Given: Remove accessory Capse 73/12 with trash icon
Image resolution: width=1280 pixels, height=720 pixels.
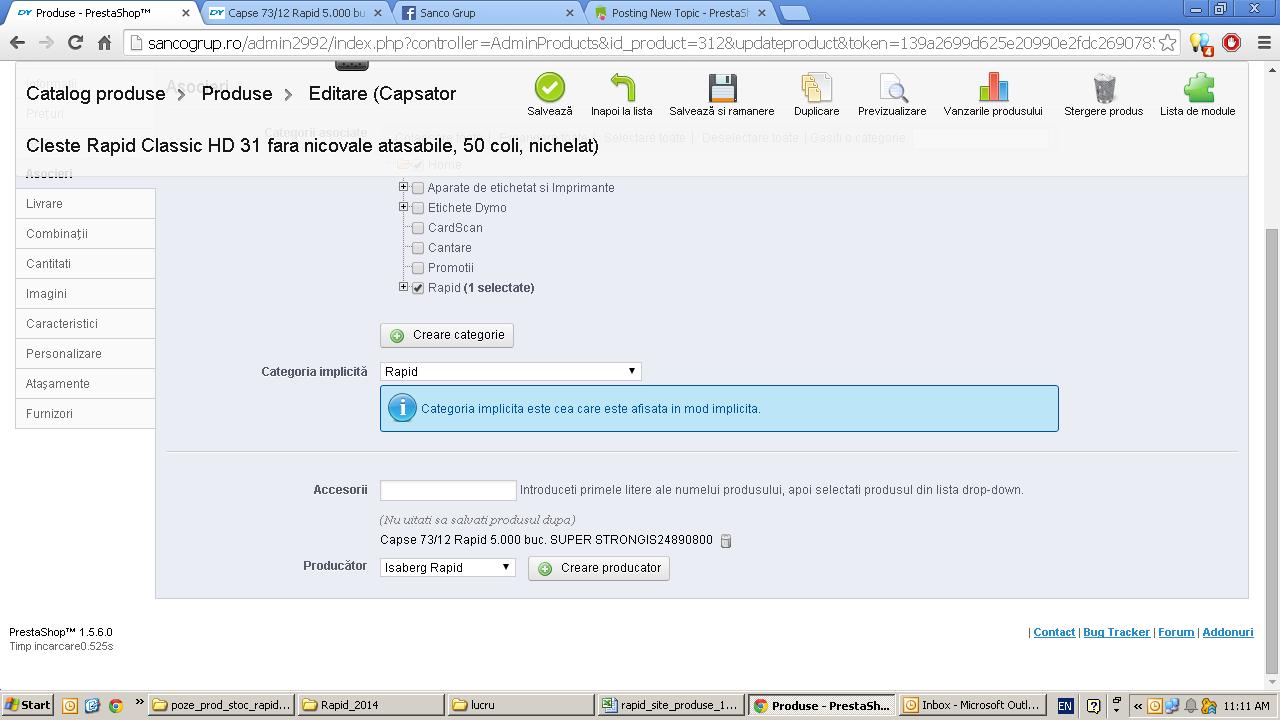Looking at the screenshot, I should (x=726, y=541).
